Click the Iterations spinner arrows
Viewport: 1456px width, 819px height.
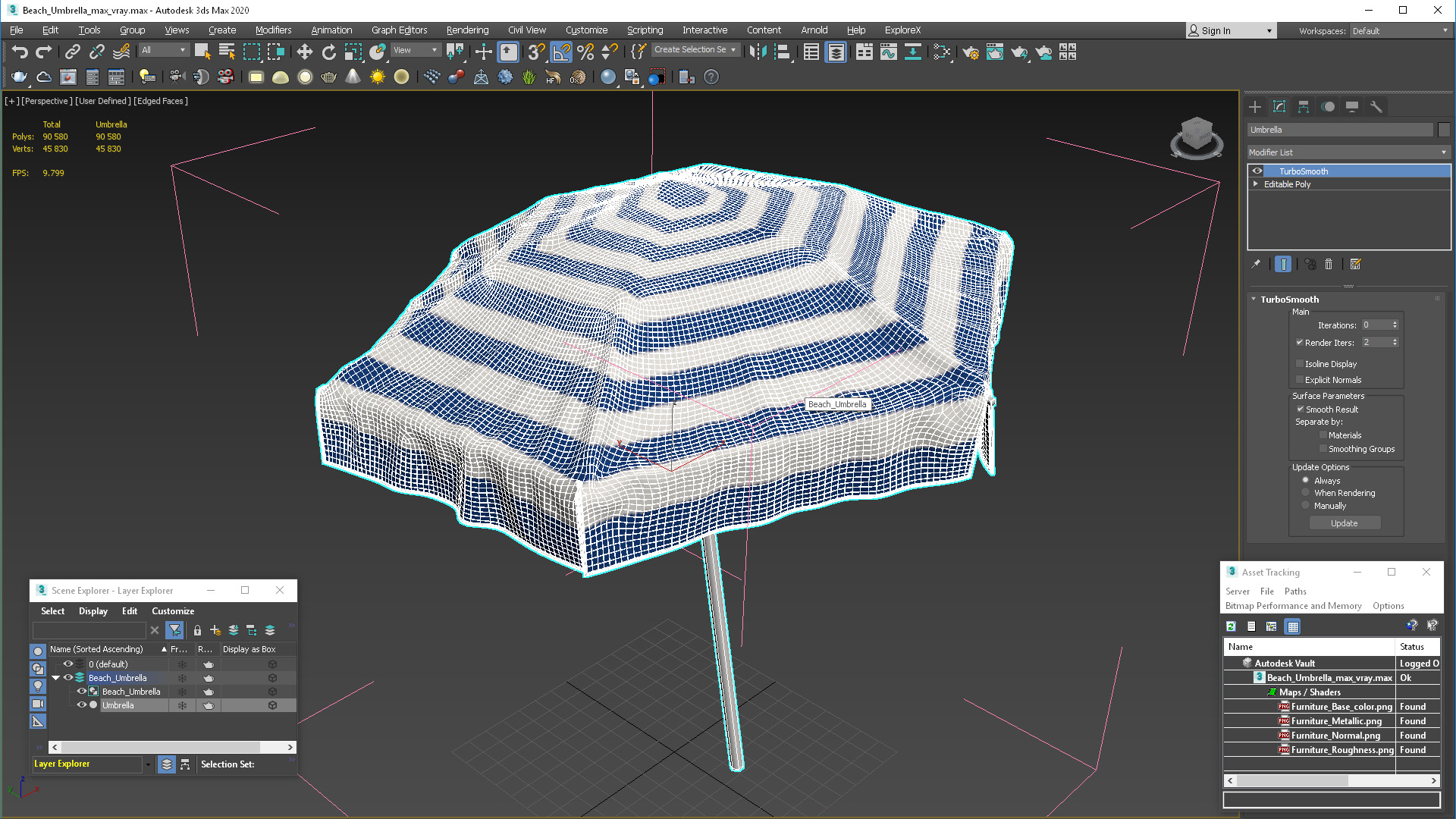1395,325
